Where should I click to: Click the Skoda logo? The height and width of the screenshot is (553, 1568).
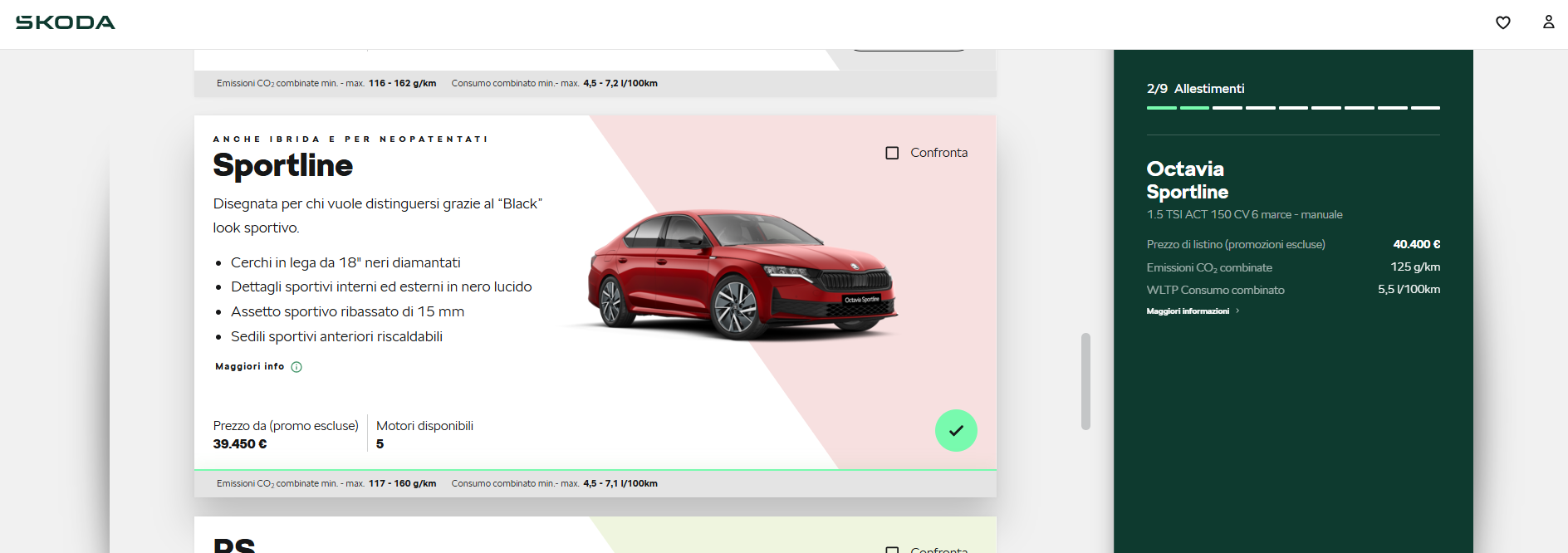click(x=66, y=22)
